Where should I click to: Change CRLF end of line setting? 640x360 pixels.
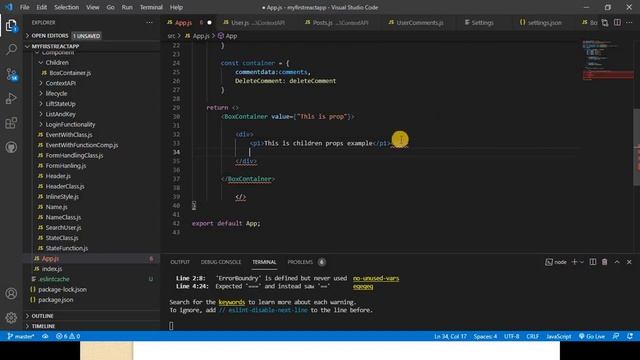tap(532, 336)
